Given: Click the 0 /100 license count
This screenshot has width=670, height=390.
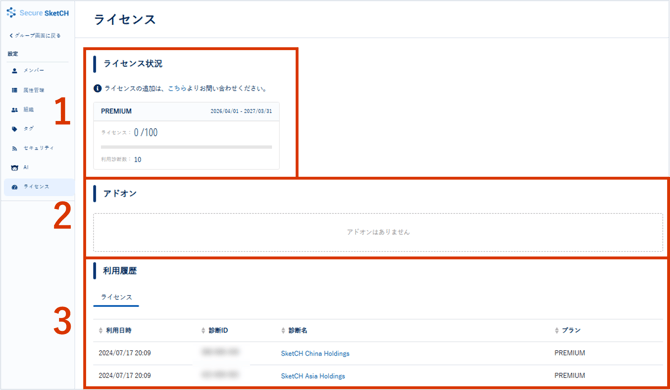Looking at the screenshot, I should 145,132.
